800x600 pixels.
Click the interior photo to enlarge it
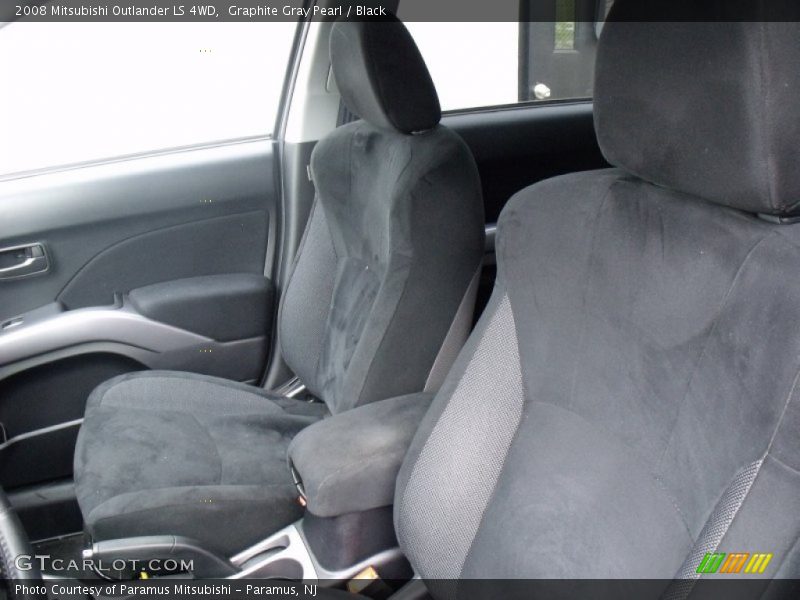coord(400,300)
